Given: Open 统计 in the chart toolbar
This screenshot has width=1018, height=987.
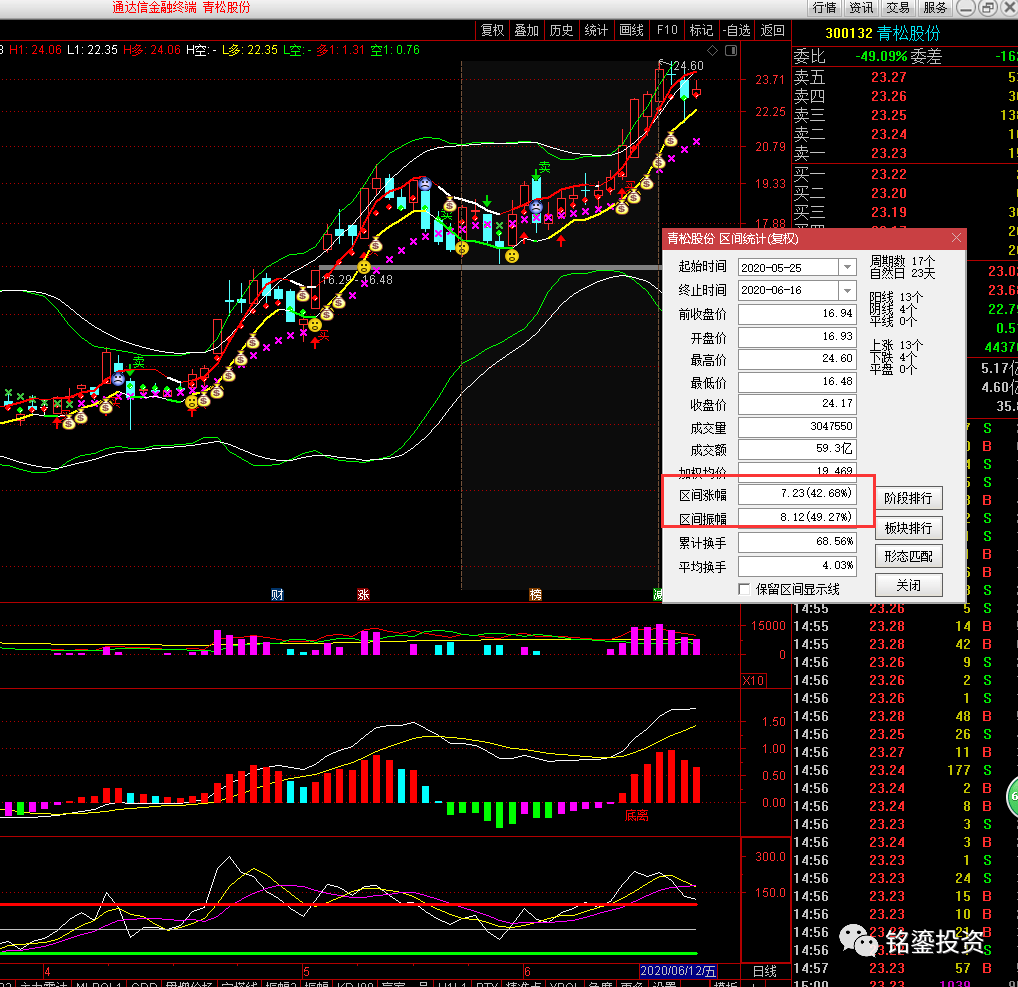Looking at the screenshot, I should click(x=597, y=31).
